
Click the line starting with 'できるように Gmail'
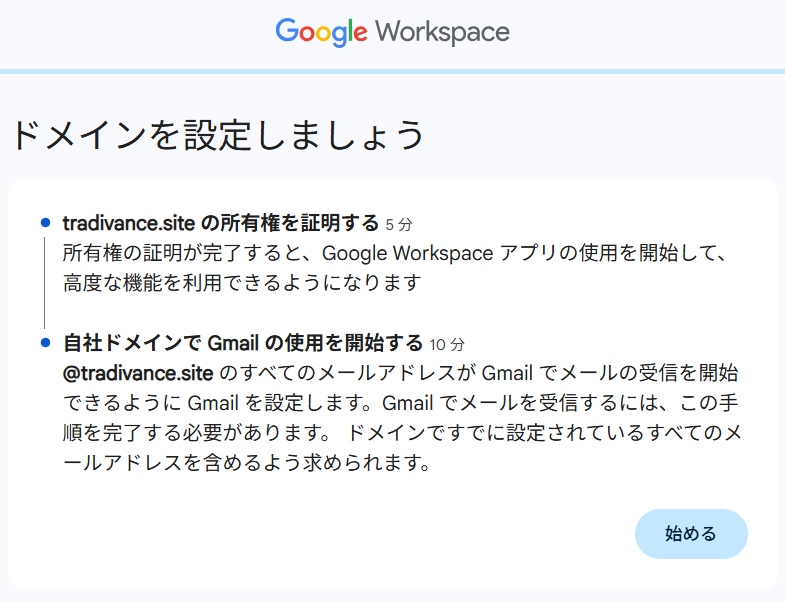pos(400,404)
